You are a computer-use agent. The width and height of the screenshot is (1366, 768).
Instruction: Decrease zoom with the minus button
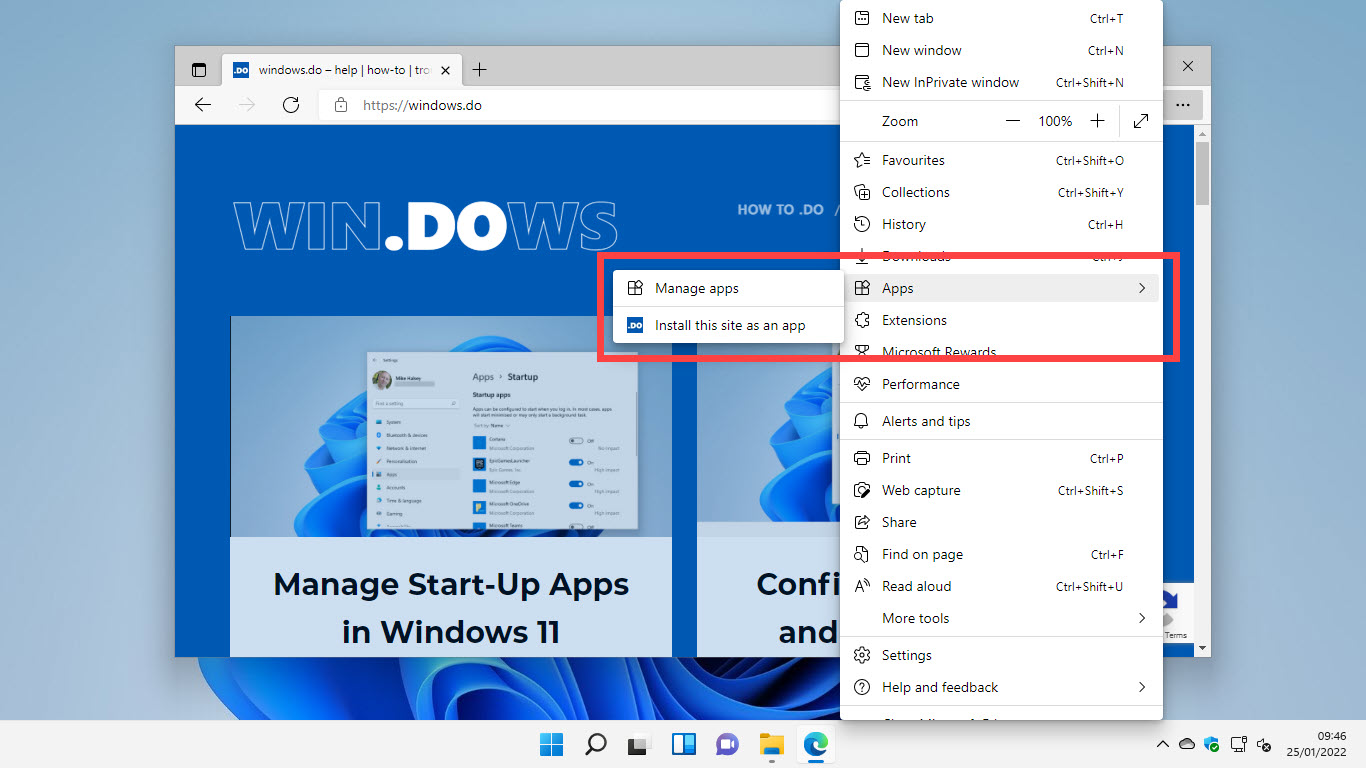click(x=1013, y=121)
